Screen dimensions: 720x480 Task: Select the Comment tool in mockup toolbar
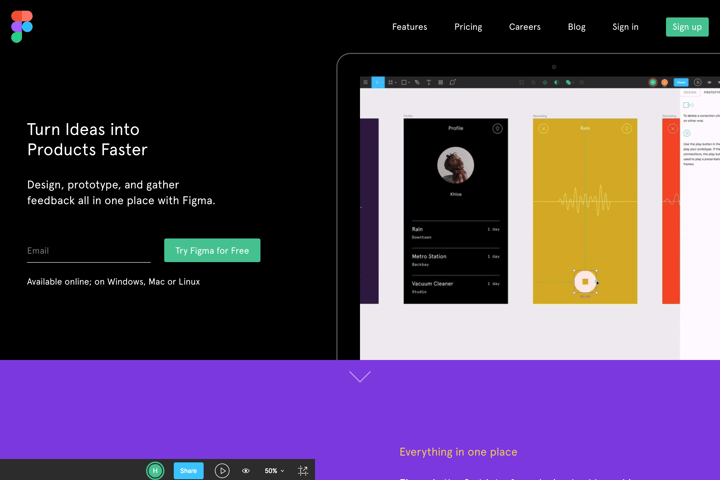click(452, 82)
